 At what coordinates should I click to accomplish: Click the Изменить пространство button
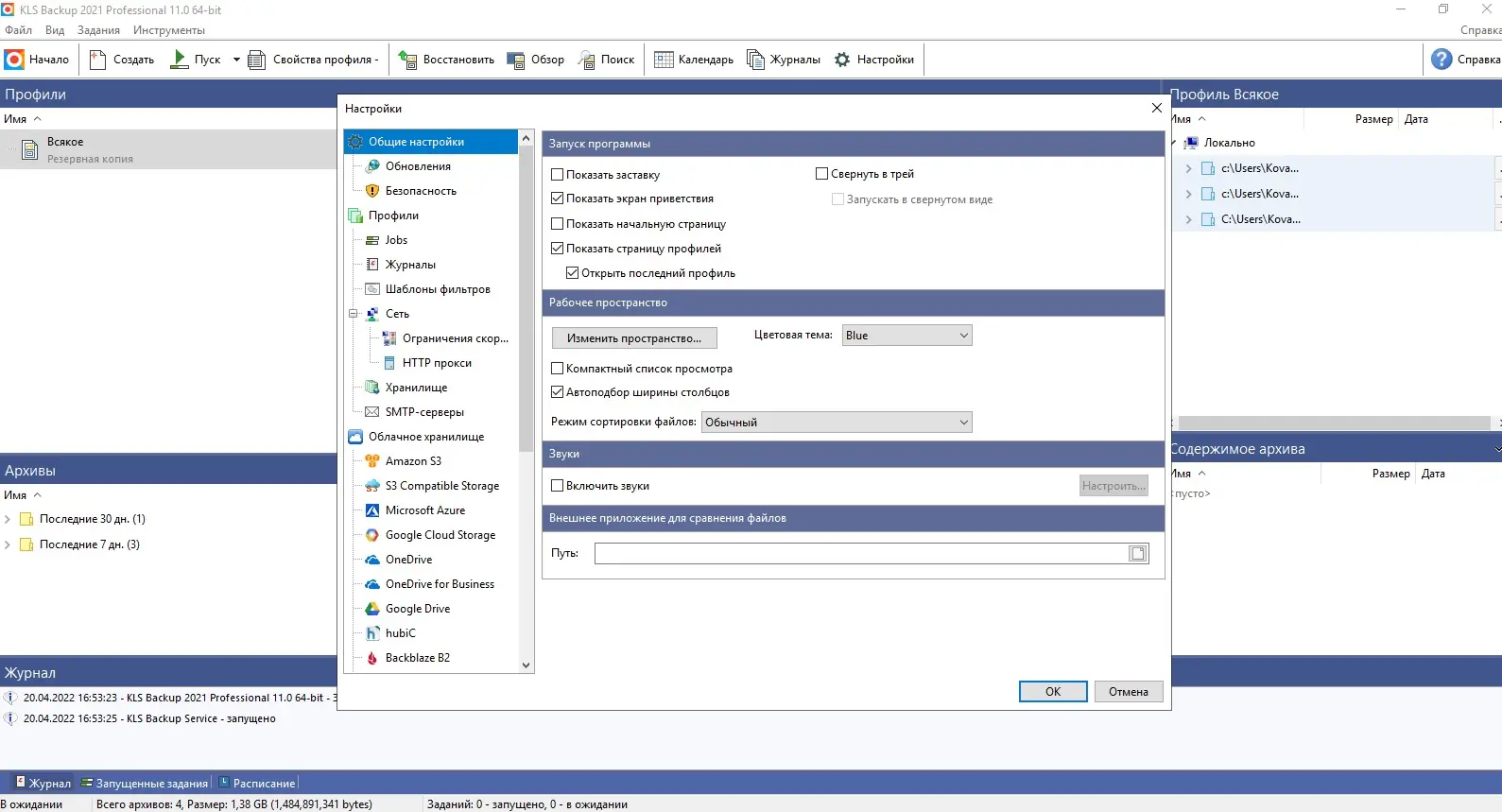tap(634, 338)
